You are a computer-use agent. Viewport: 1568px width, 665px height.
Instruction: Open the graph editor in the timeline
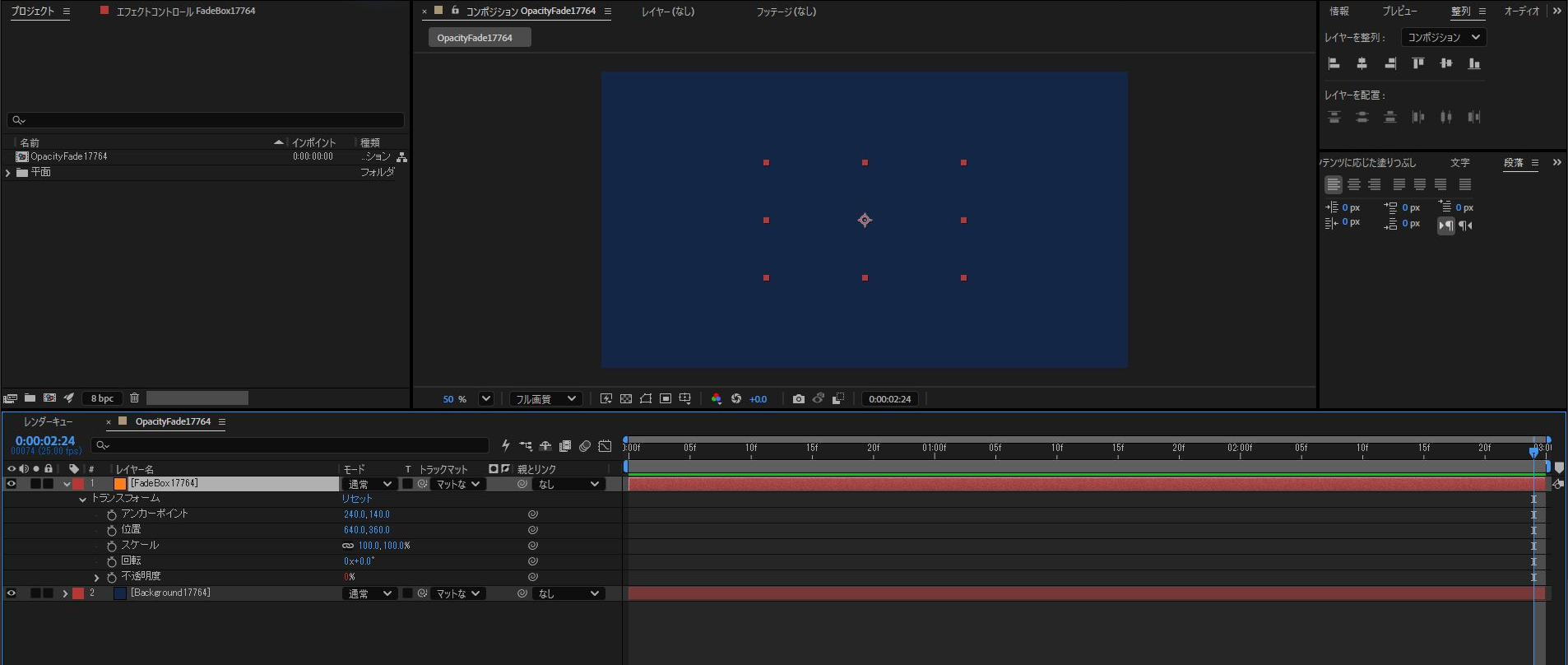coord(605,446)
